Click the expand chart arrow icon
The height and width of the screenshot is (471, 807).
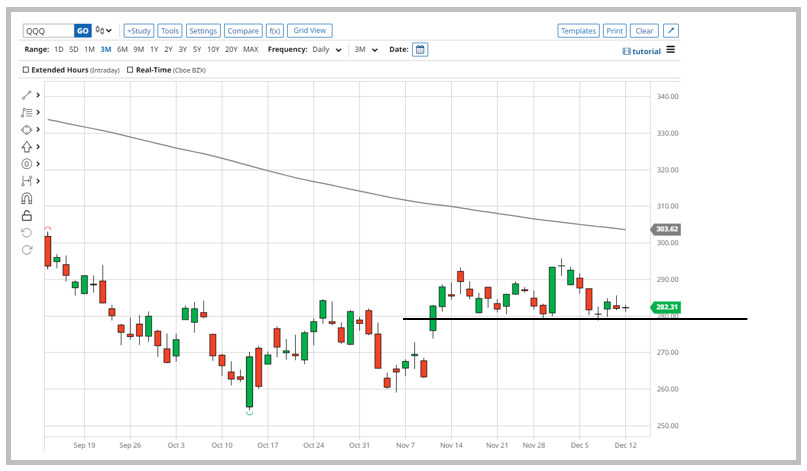pyautogui.click(x=670, y=31)
